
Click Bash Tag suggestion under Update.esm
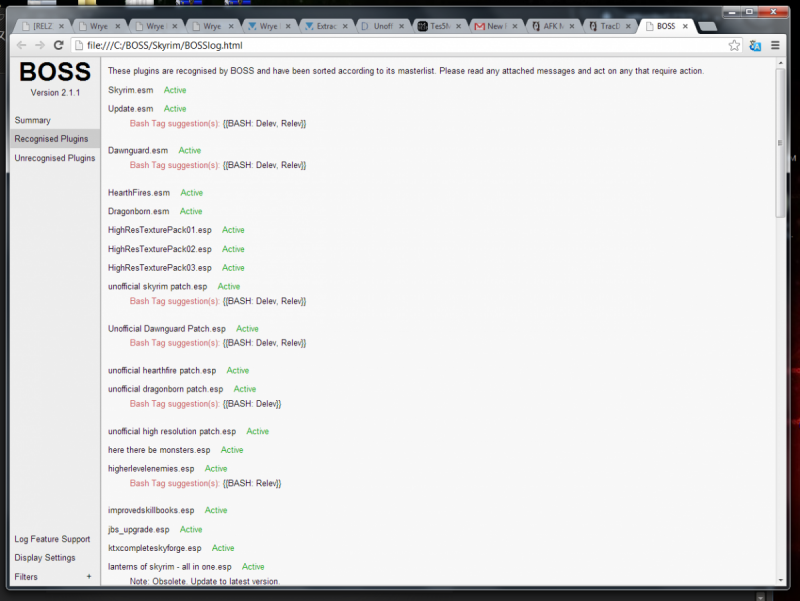click(174, 123)
